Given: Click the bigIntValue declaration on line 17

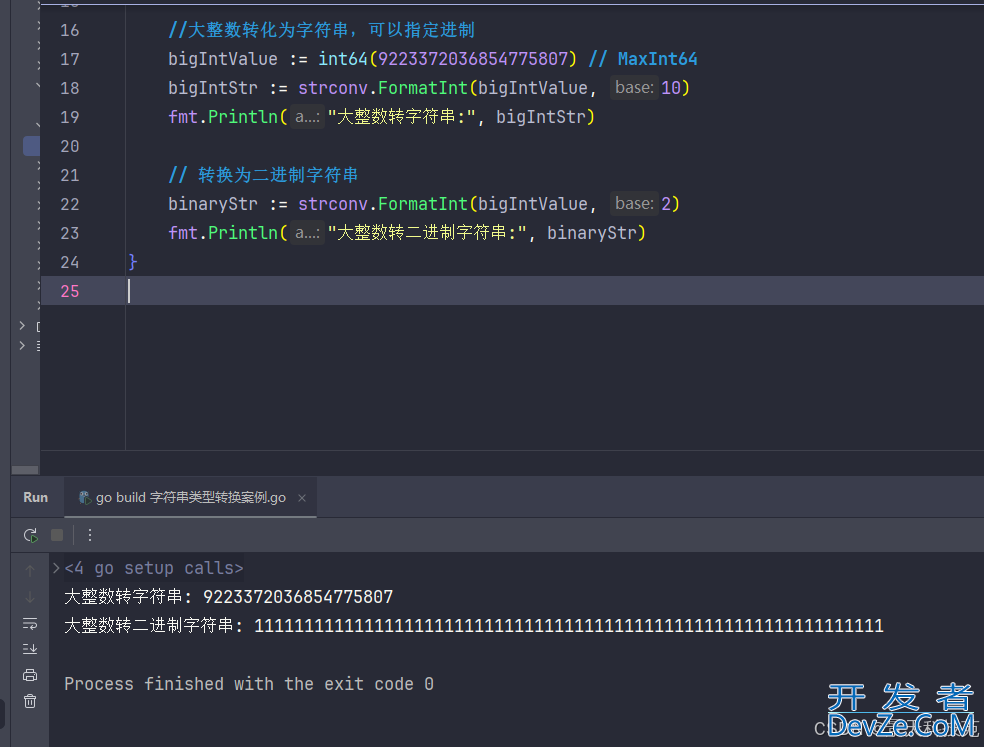Looking at the screenshot, I should click(223, 59).
